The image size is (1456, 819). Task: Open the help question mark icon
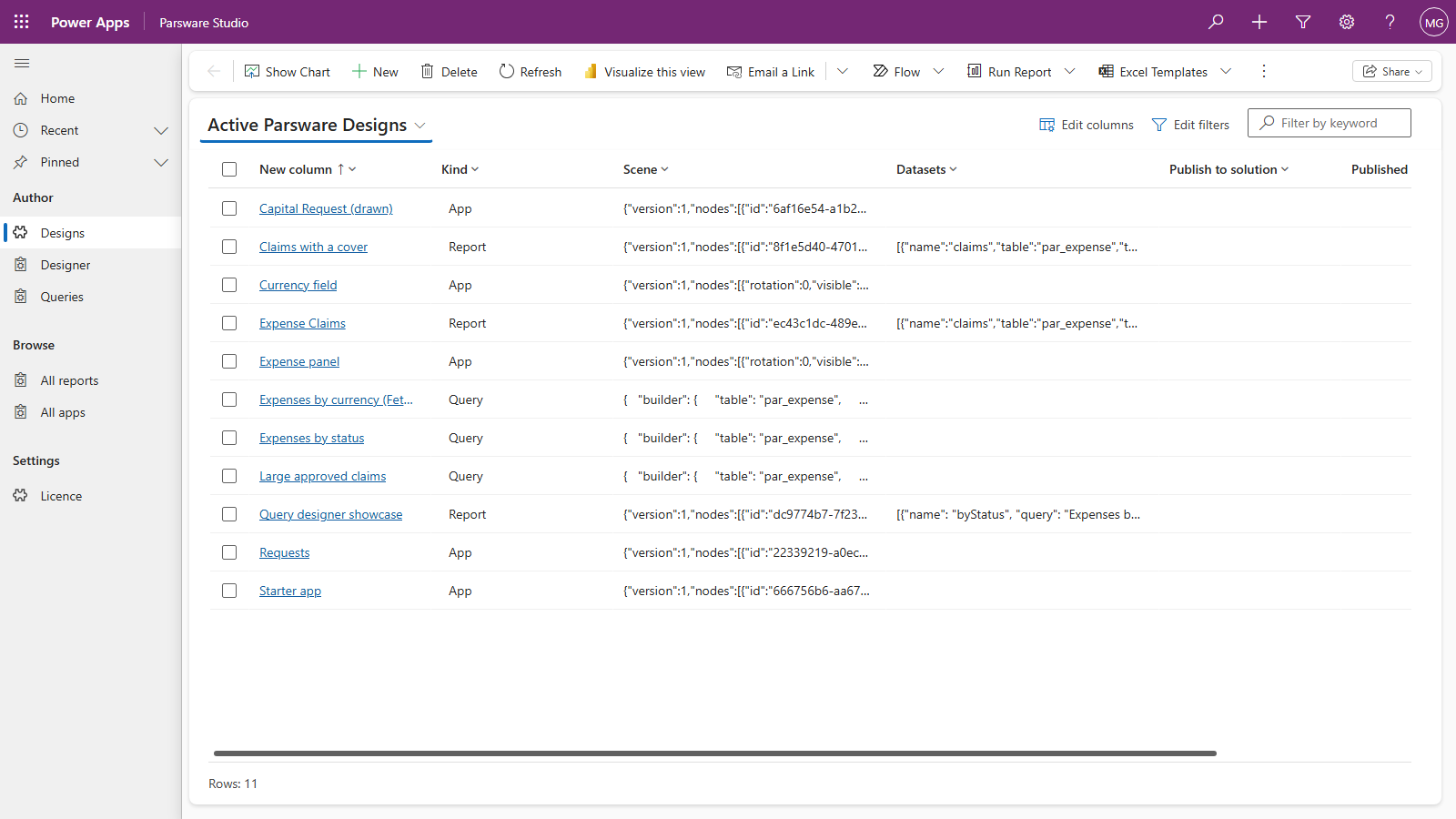click(x=1390, y=22)
